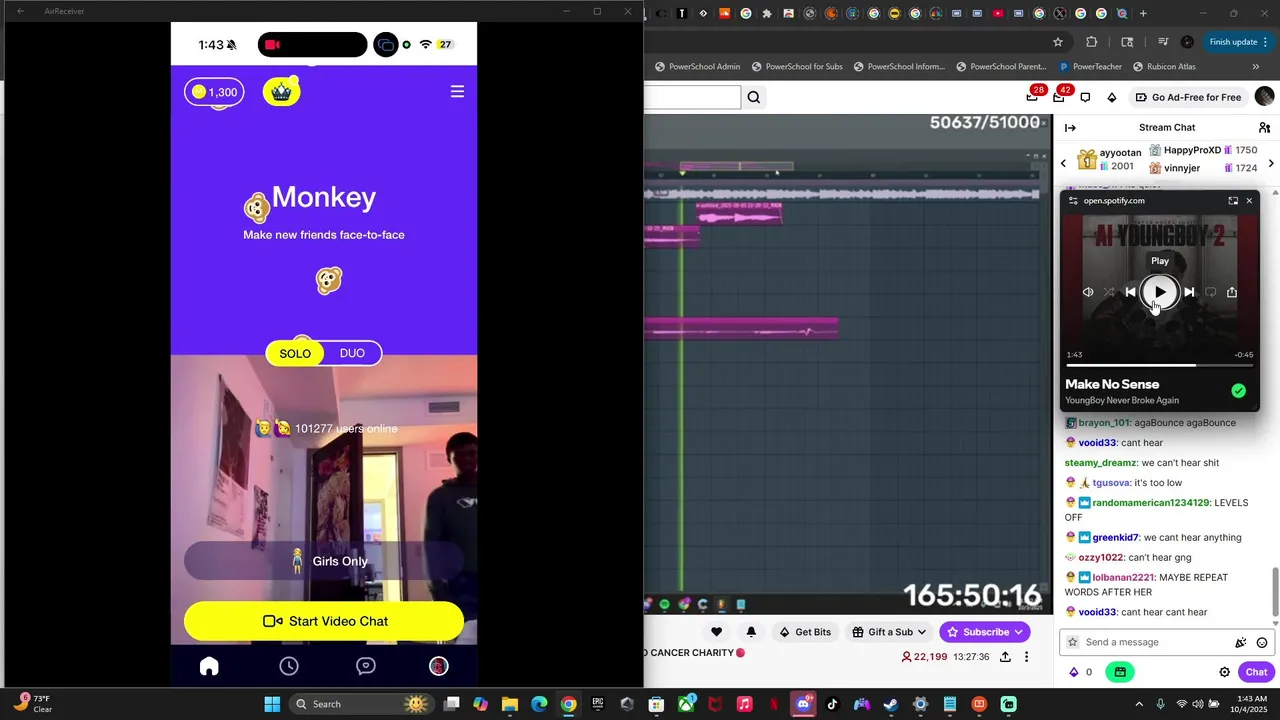1280x720 pixels.
Task: Open channel points green reward button
Action: point(1120,672)
